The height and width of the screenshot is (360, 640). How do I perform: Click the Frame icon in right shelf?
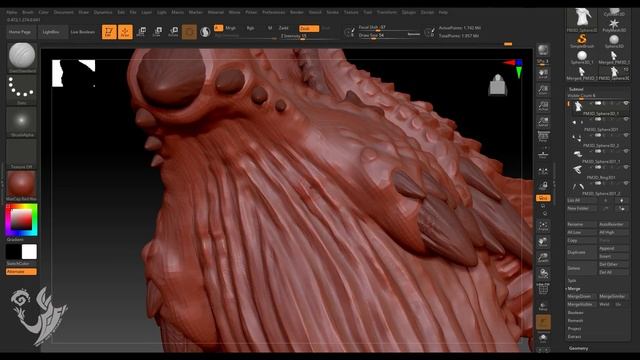543,226
